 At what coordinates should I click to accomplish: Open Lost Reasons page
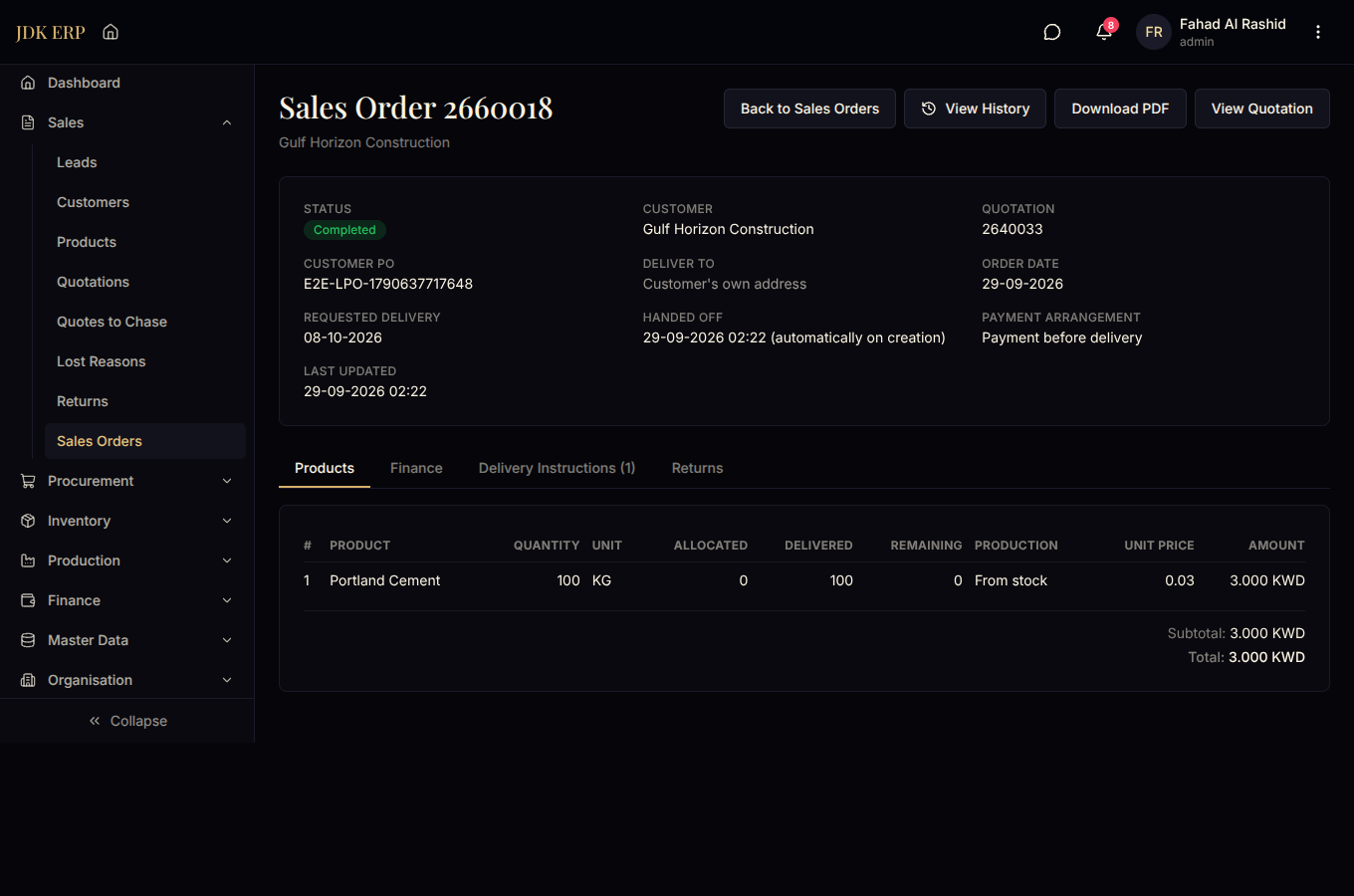click(x=145, y=361)
